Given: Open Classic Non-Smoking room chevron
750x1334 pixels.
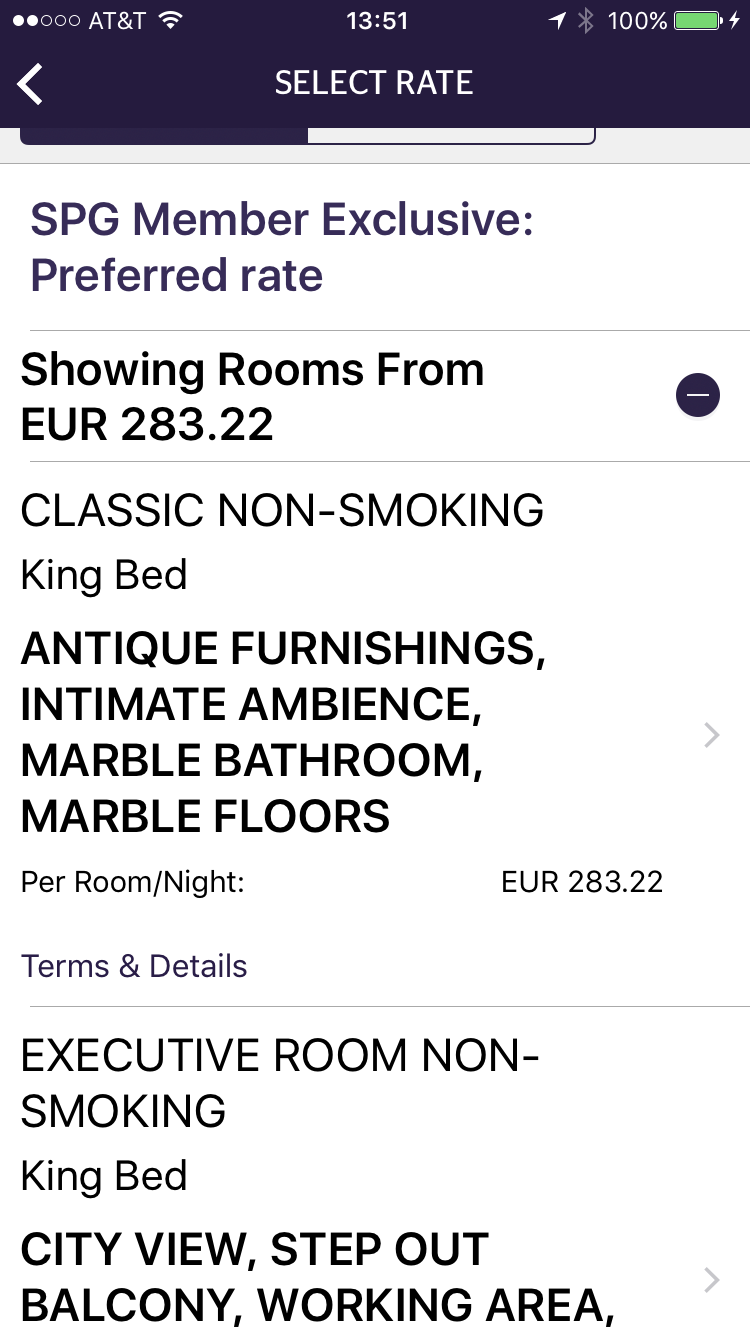Looking at the screenshot, I should click(711, 736).
